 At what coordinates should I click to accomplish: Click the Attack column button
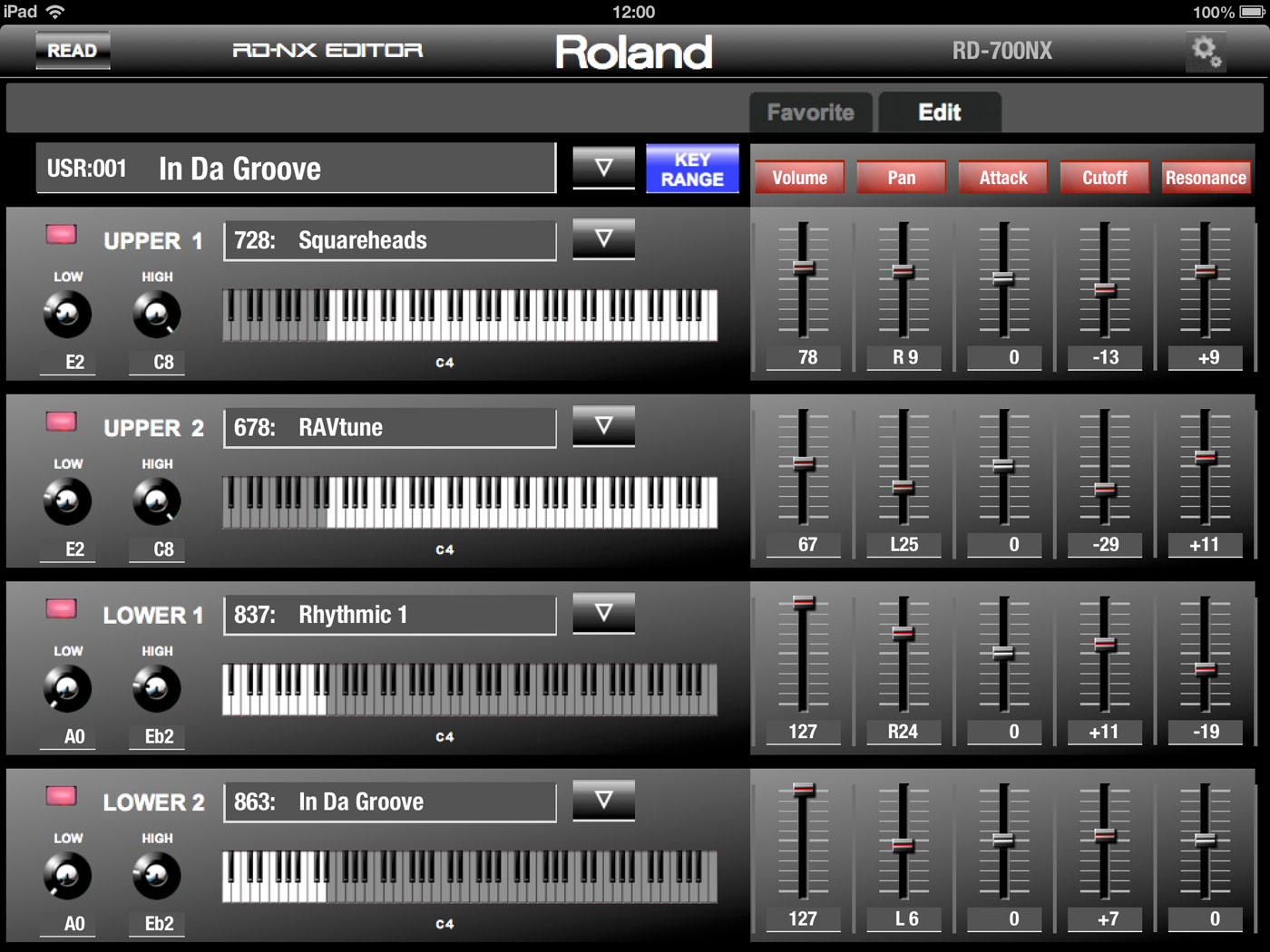point(1002,178)
